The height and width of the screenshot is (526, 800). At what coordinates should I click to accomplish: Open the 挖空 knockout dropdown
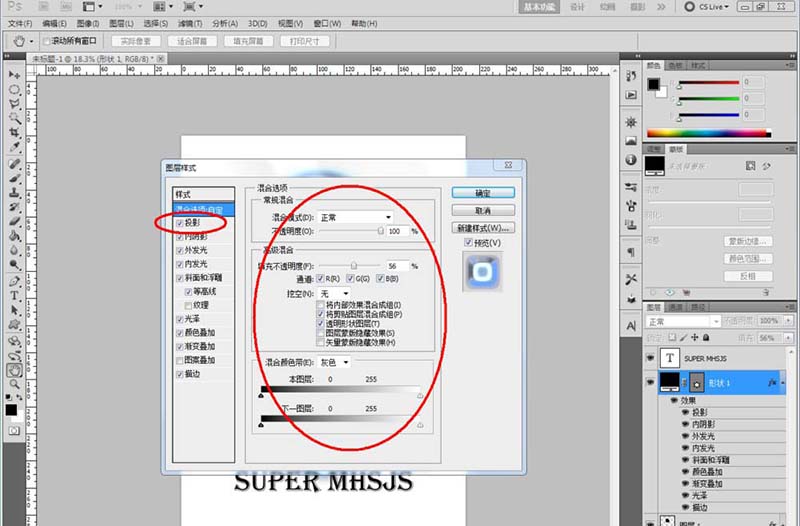point(334,293)
